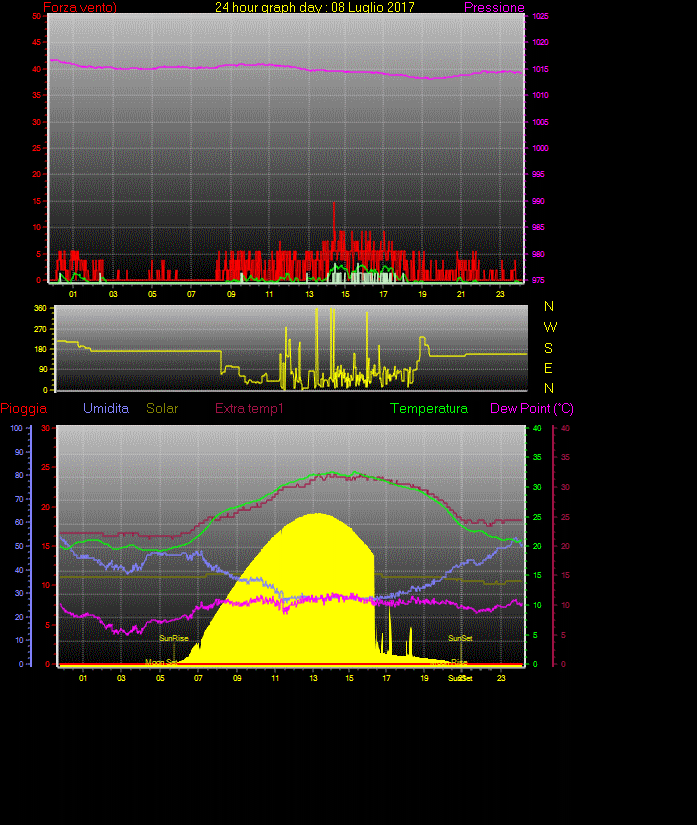
Task: Click the 'E' wind direction label
Action: (548, 368)
